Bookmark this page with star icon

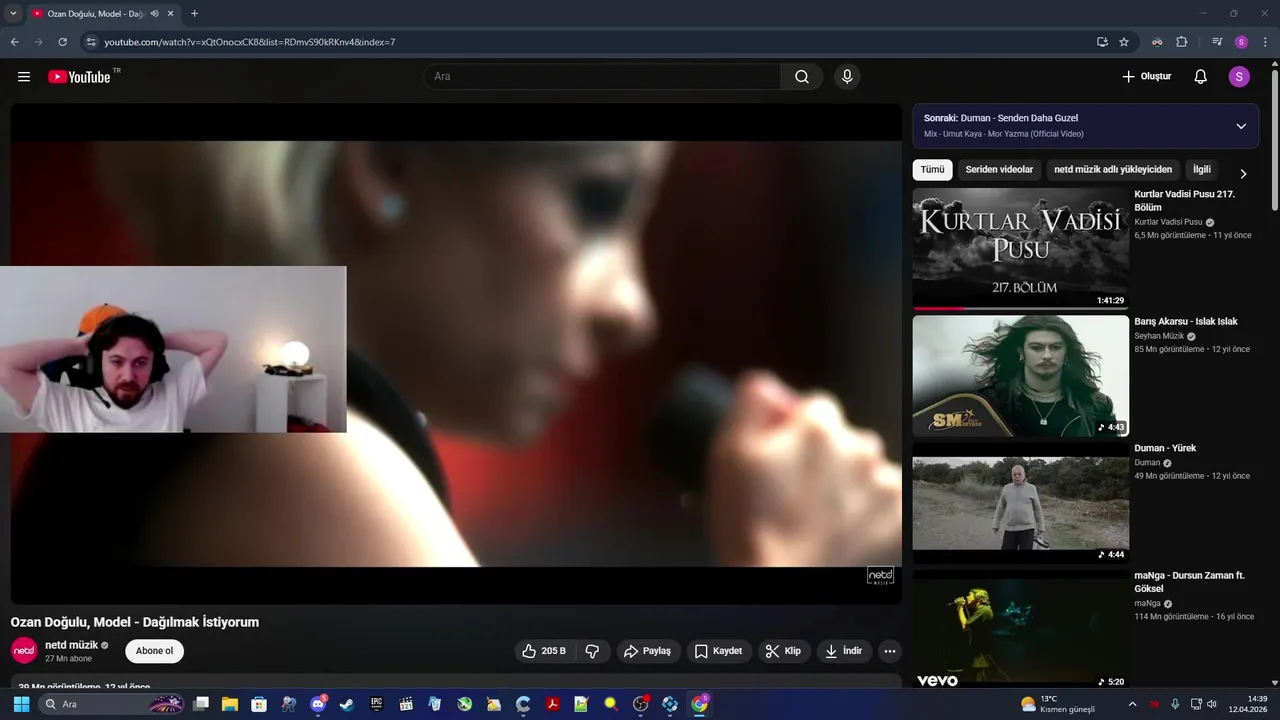click(x=1124, y=42)
